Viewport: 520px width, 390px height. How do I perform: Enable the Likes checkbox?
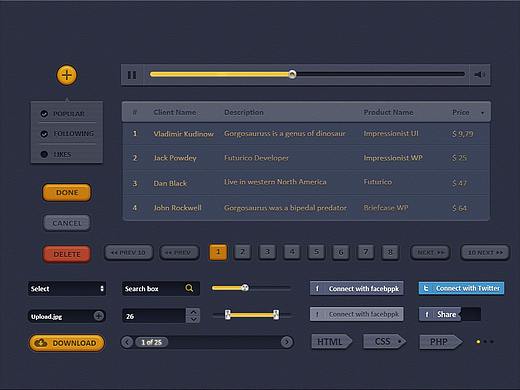click(x=44, y=154)
